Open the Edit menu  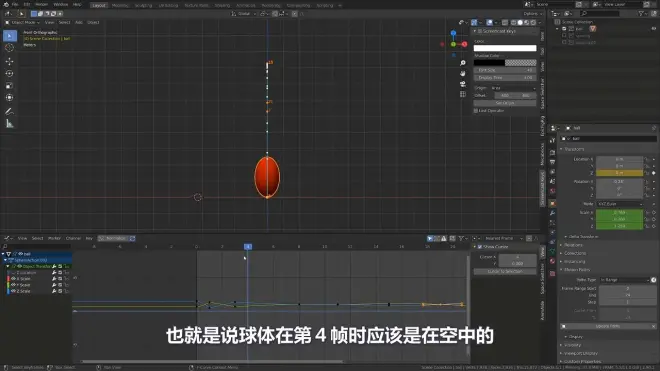pyautogui.click(x=27, y=4)
